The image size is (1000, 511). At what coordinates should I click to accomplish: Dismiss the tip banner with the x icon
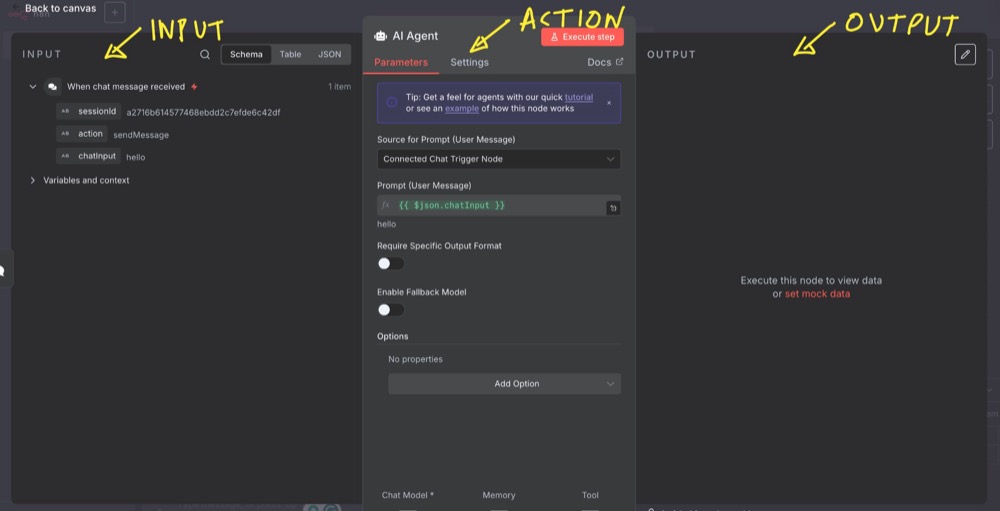(x=608, y=103)
